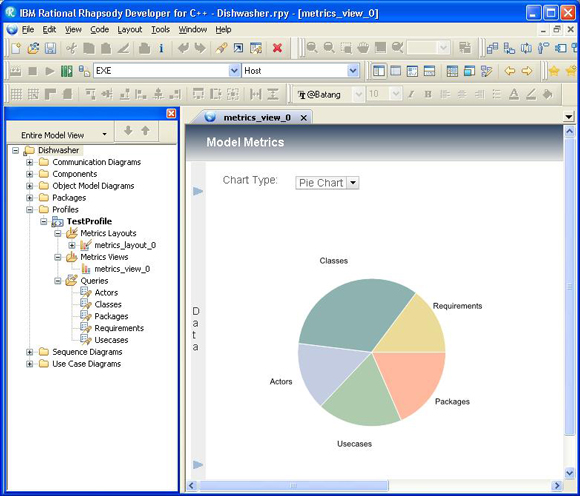This screenshot has width=580, height=496.
Task: Click the red X delete icon
Action: 277,48
